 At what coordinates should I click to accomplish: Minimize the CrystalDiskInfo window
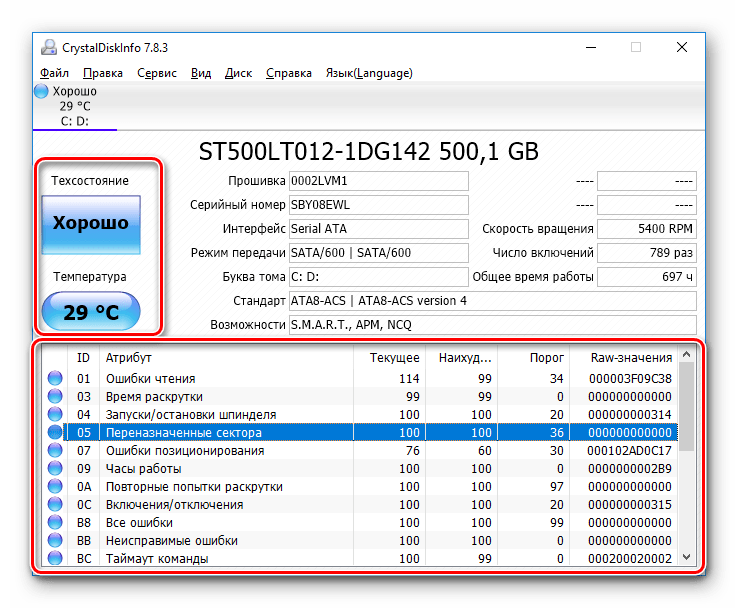point(591,48)
